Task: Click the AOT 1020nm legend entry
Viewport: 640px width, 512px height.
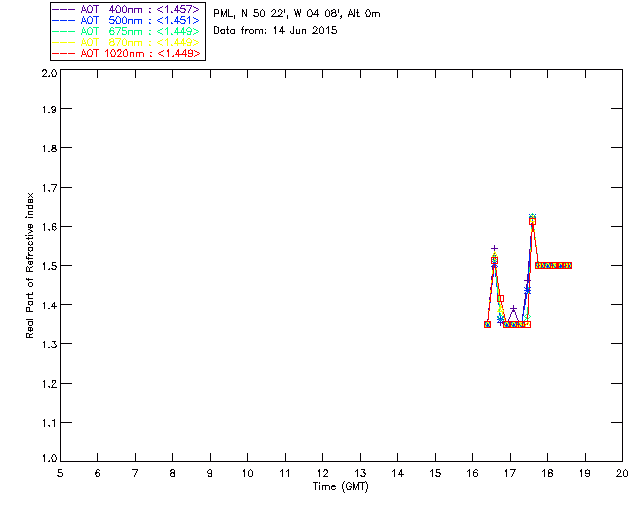Action: [126, 53]
